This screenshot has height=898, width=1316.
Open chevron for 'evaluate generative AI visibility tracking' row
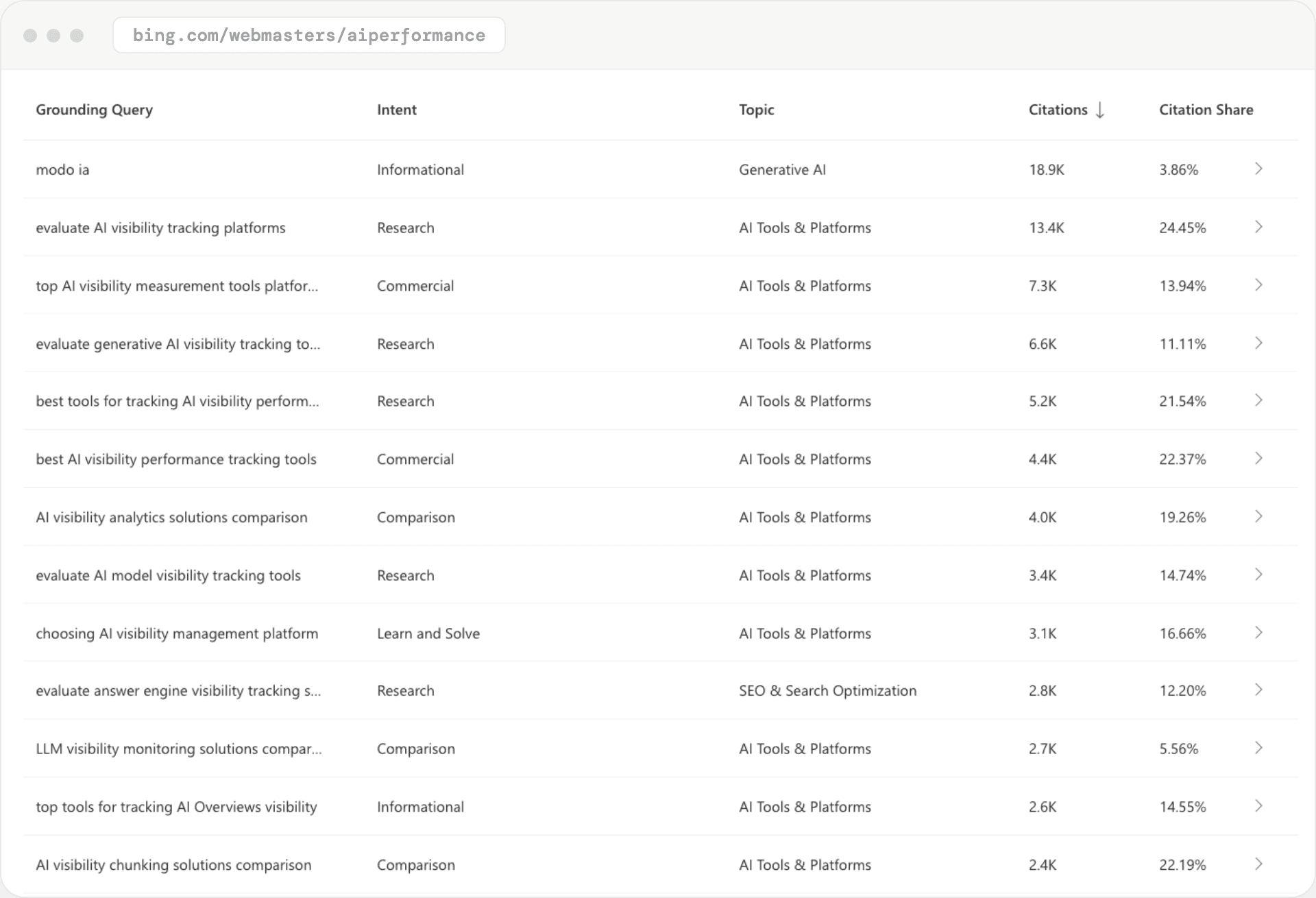1258,343
